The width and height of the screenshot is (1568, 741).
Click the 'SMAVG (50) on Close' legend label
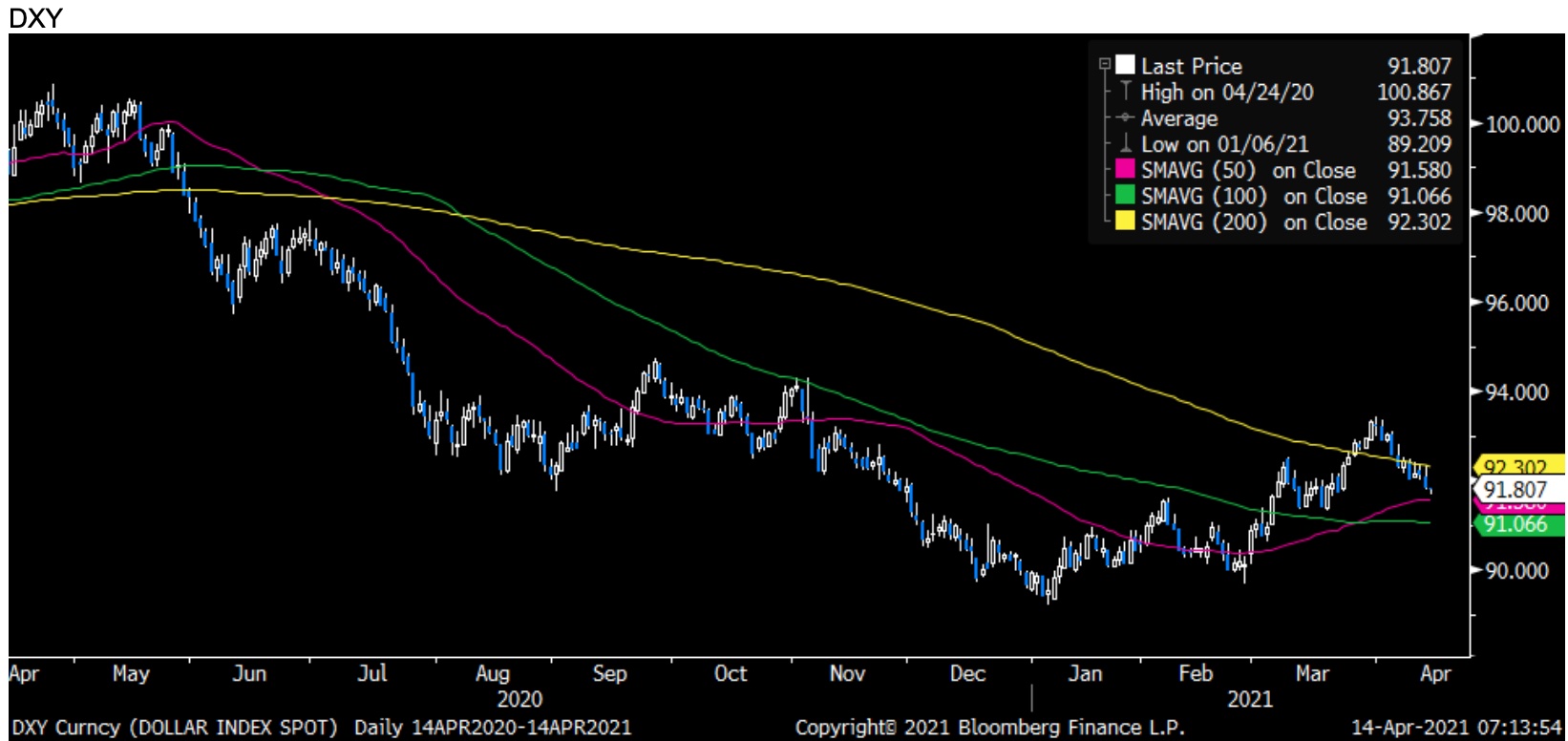coord(1248,170)
